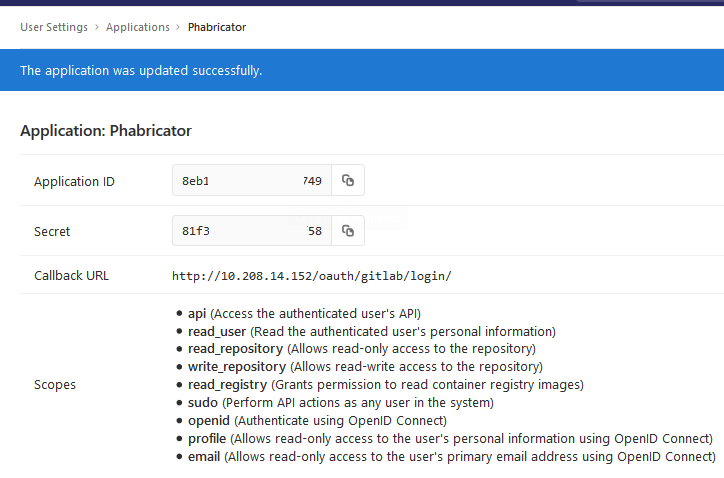This screenshot has width=724, height=478.
Task: Copy the Secret to clipboard
Action: [348, 230]
